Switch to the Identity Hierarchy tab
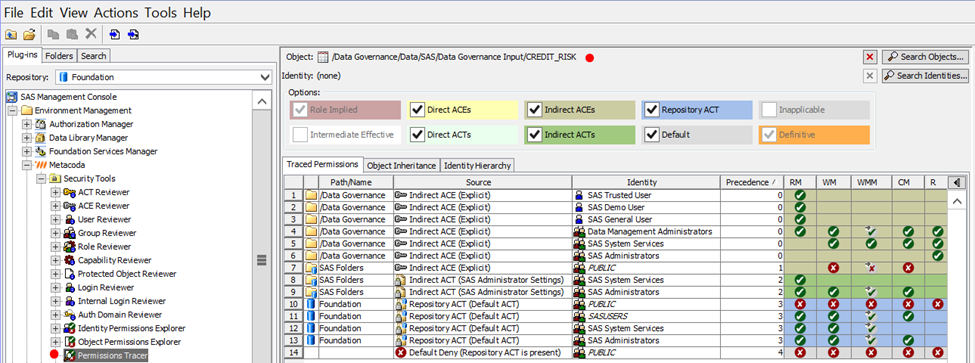Screen dimensions: 975x363 pos(478,166)
